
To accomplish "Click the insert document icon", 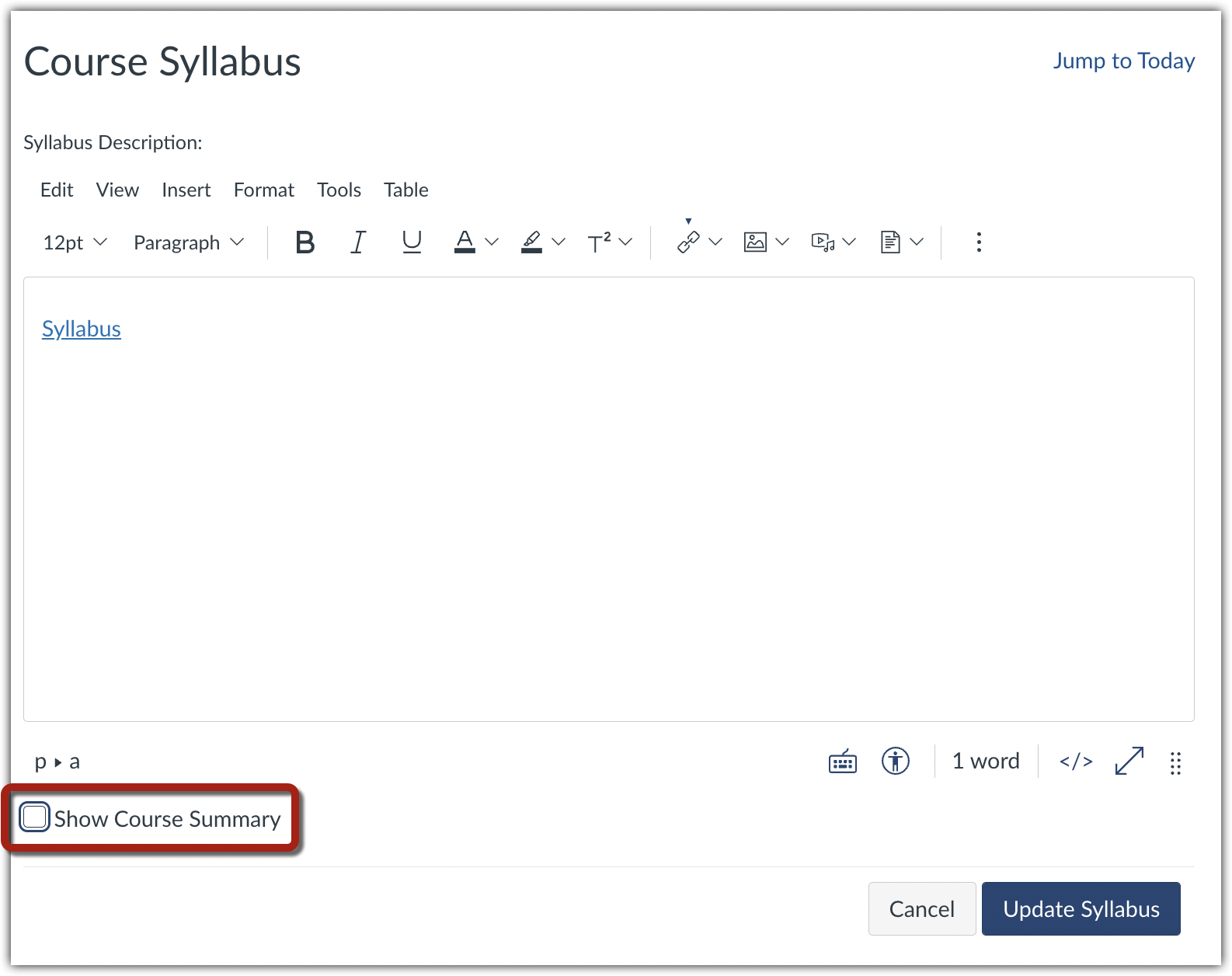I will (x=890, y=242).
